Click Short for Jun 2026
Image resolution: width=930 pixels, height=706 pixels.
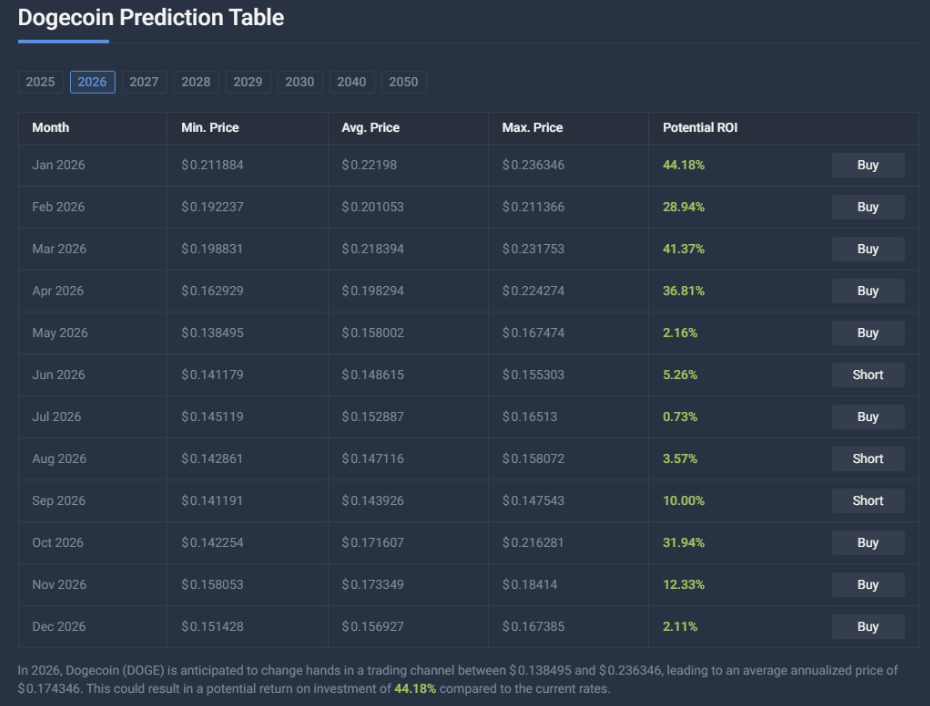(868, 375)
